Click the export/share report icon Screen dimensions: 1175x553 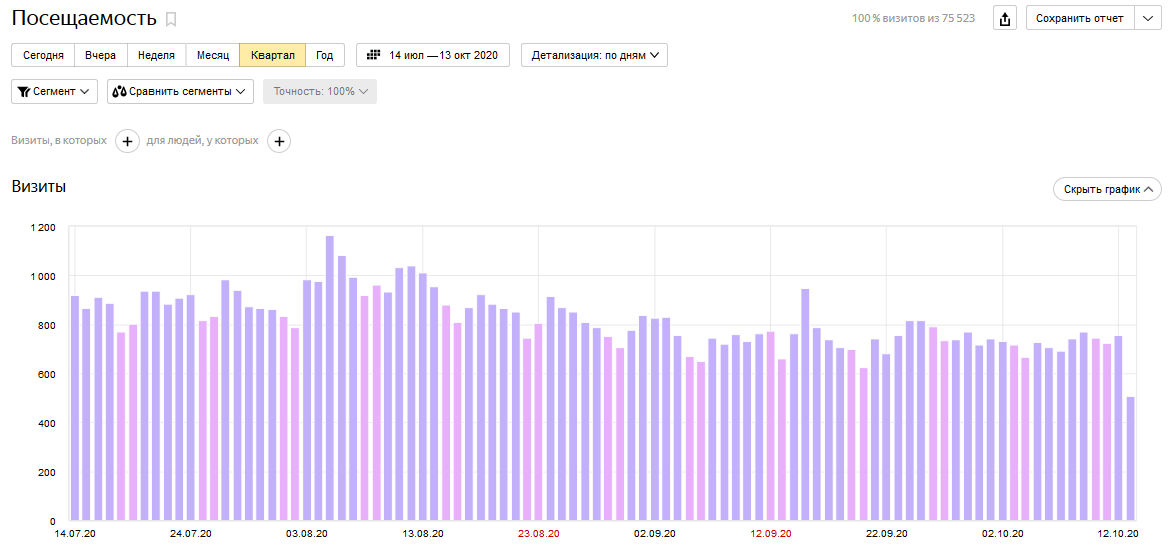click(x=1005, y=18)
